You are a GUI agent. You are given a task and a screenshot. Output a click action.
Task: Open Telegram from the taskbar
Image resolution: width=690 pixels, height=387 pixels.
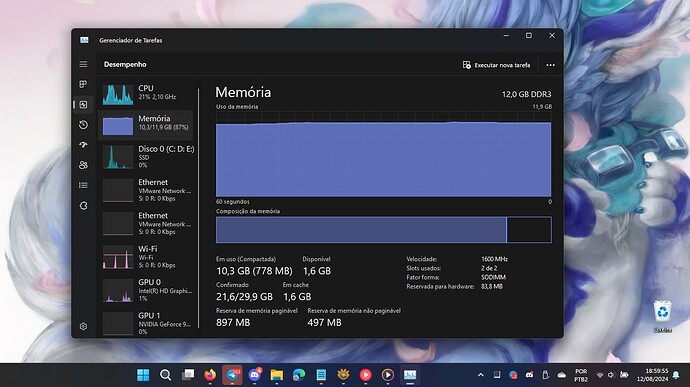coord(232,375)
